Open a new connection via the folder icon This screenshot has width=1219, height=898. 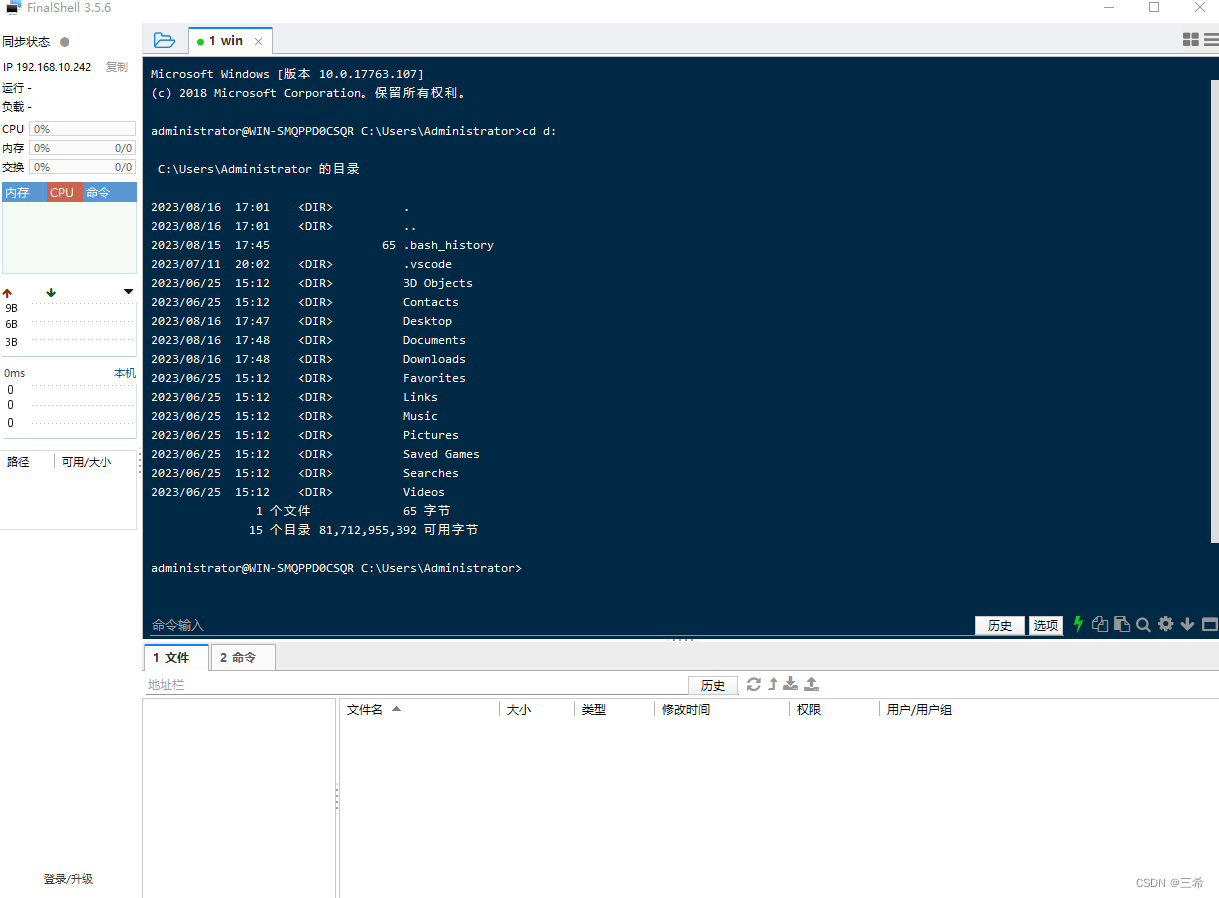coord(164,39)
